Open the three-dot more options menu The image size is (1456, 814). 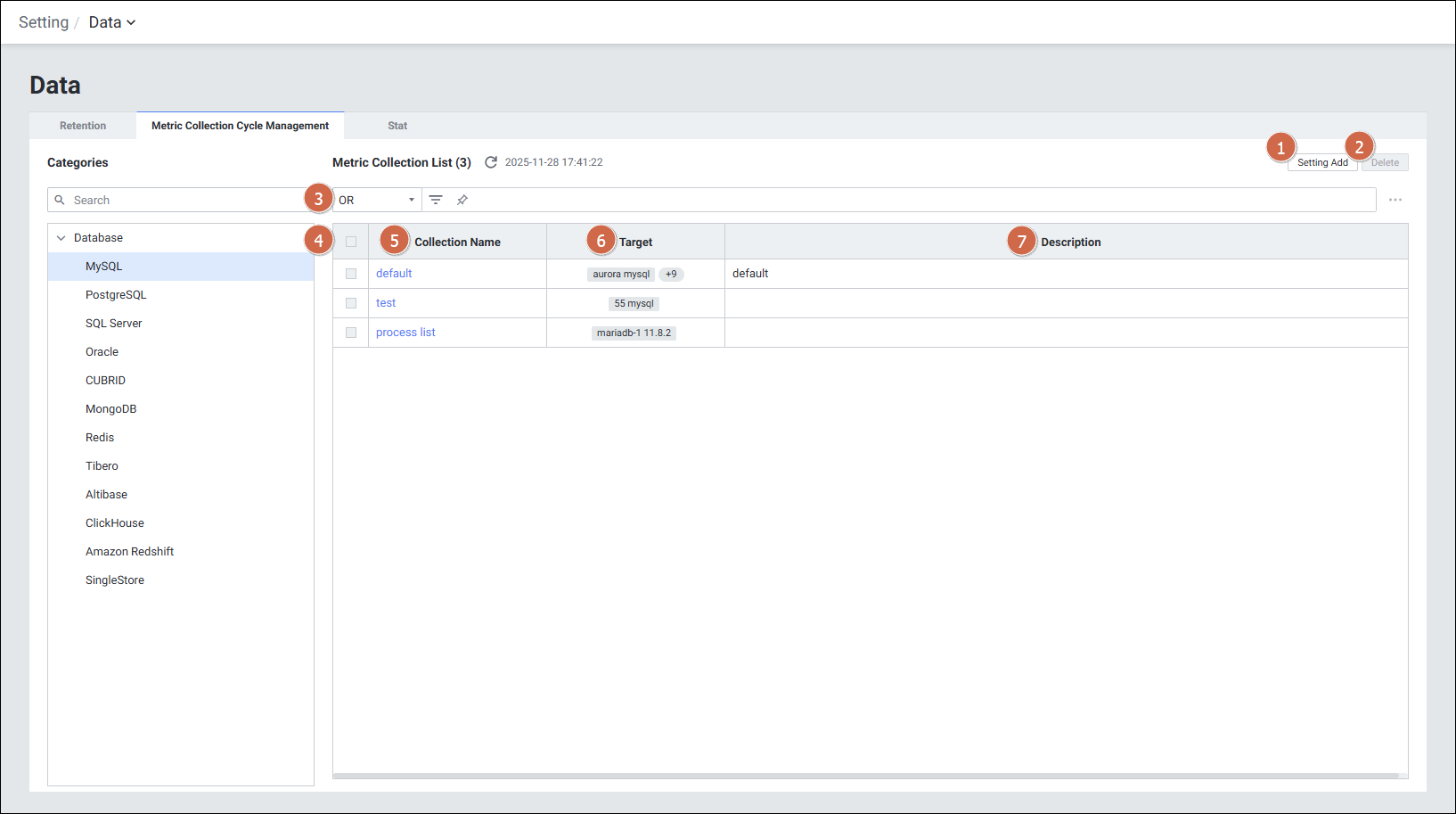pos(1395,200)
